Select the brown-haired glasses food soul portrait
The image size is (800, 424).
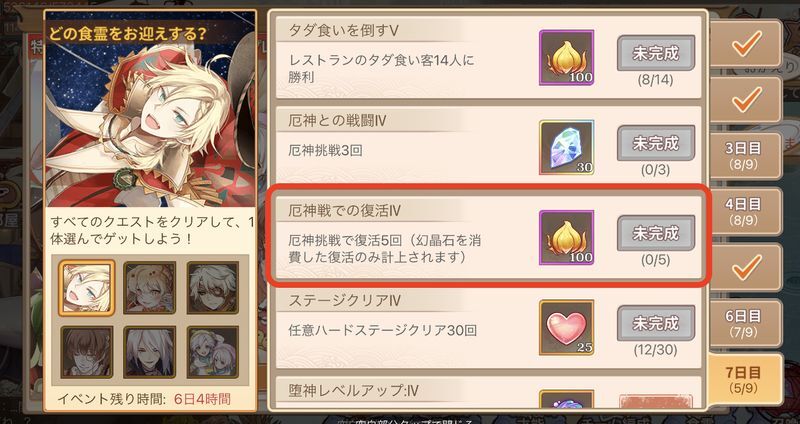(86, 352)
